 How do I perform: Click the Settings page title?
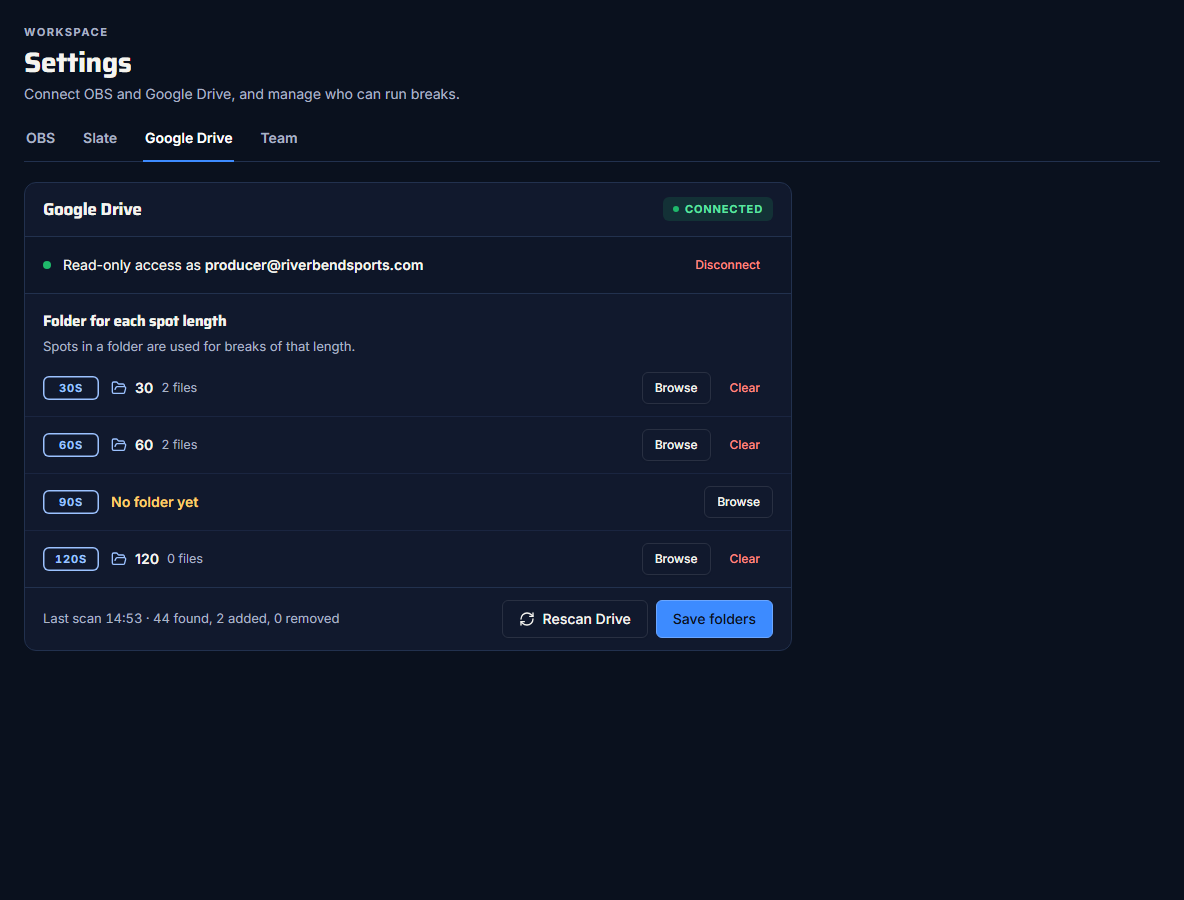pyautogui.click(x=78, y=63)
